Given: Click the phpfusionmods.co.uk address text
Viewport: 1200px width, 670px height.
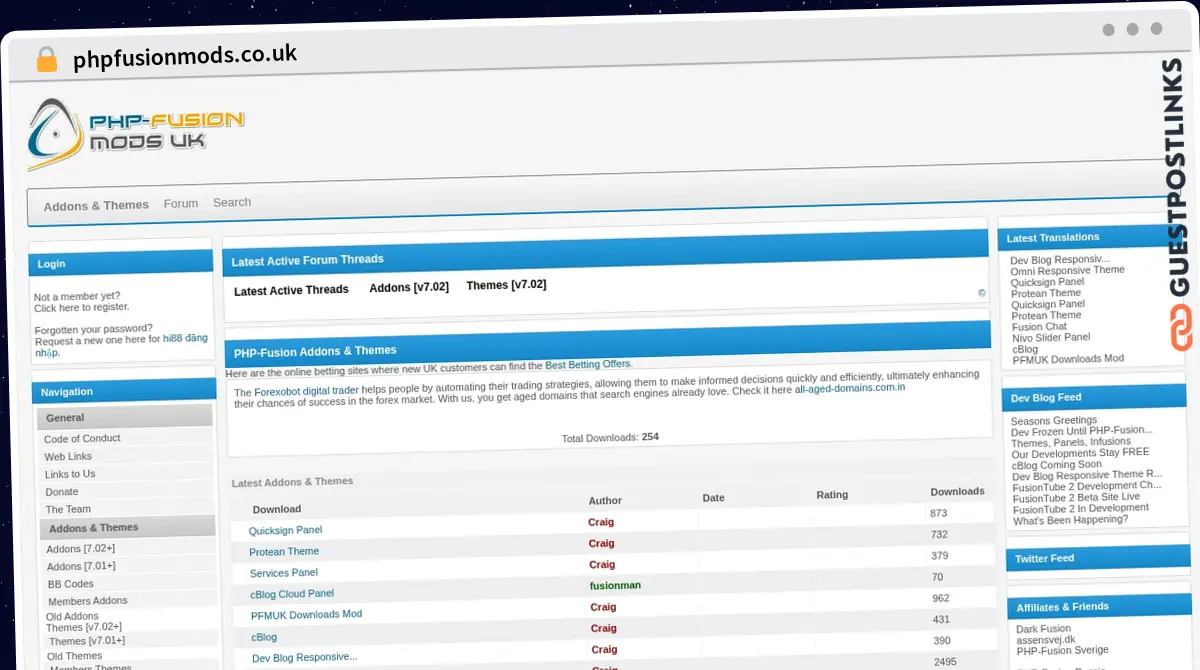Looking at the screenshot, I should pos(185,57).
